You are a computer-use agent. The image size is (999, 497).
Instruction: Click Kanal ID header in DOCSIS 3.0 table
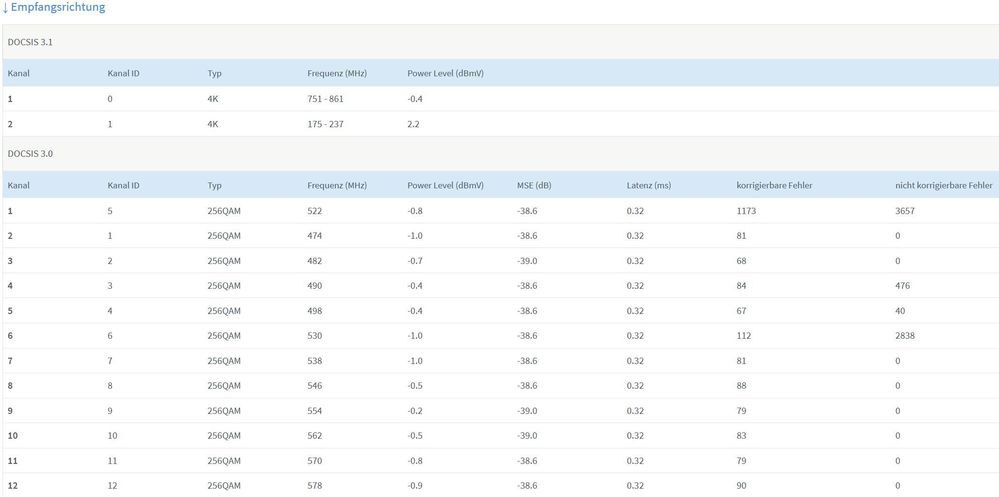pyautogui.click(x=124, y=185)
